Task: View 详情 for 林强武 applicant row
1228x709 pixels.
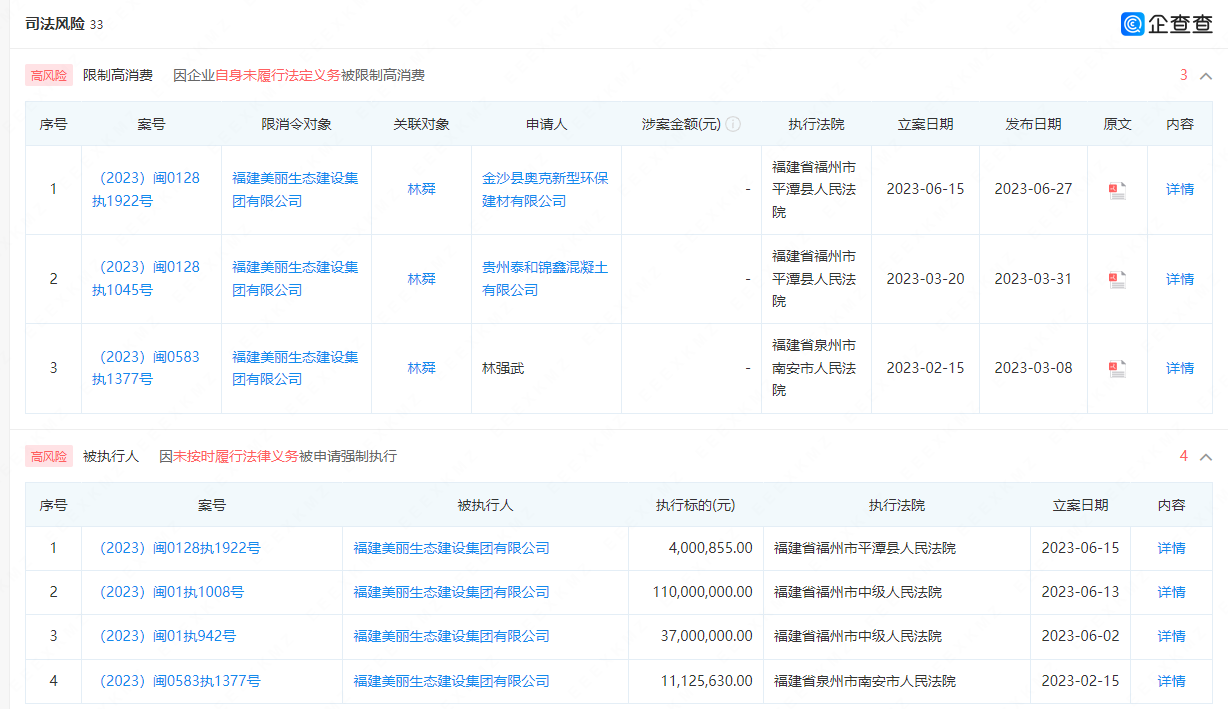Action: [1179, 368]
